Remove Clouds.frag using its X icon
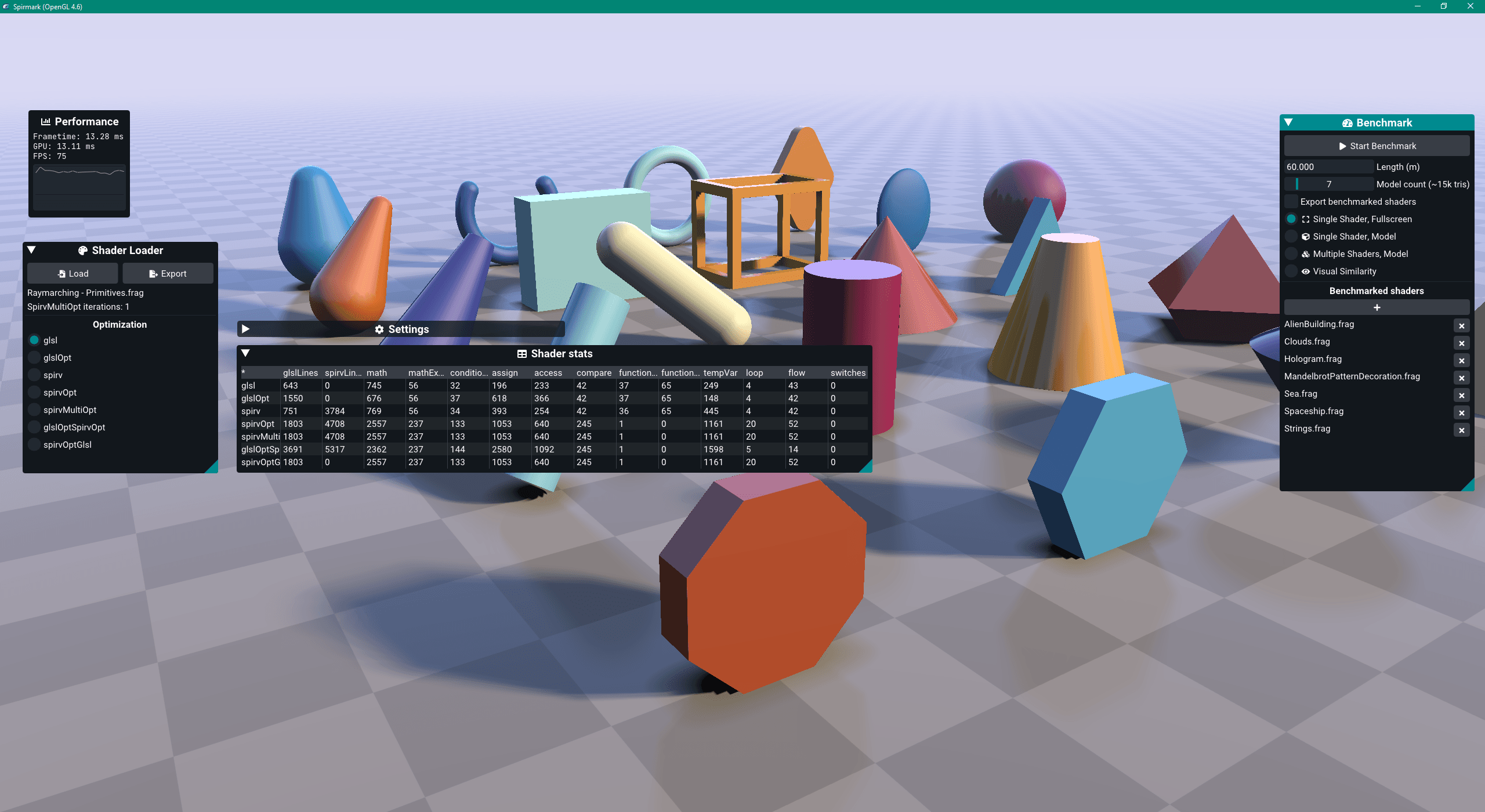Viewport: 1485px width, 812px height. (x=1461, y=343)
